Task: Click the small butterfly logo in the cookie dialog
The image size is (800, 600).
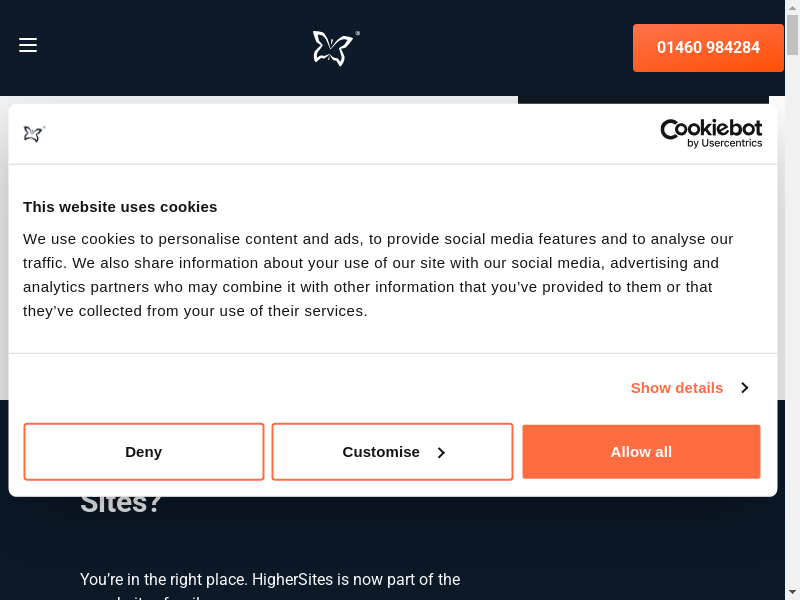Action: pos(34,133)
